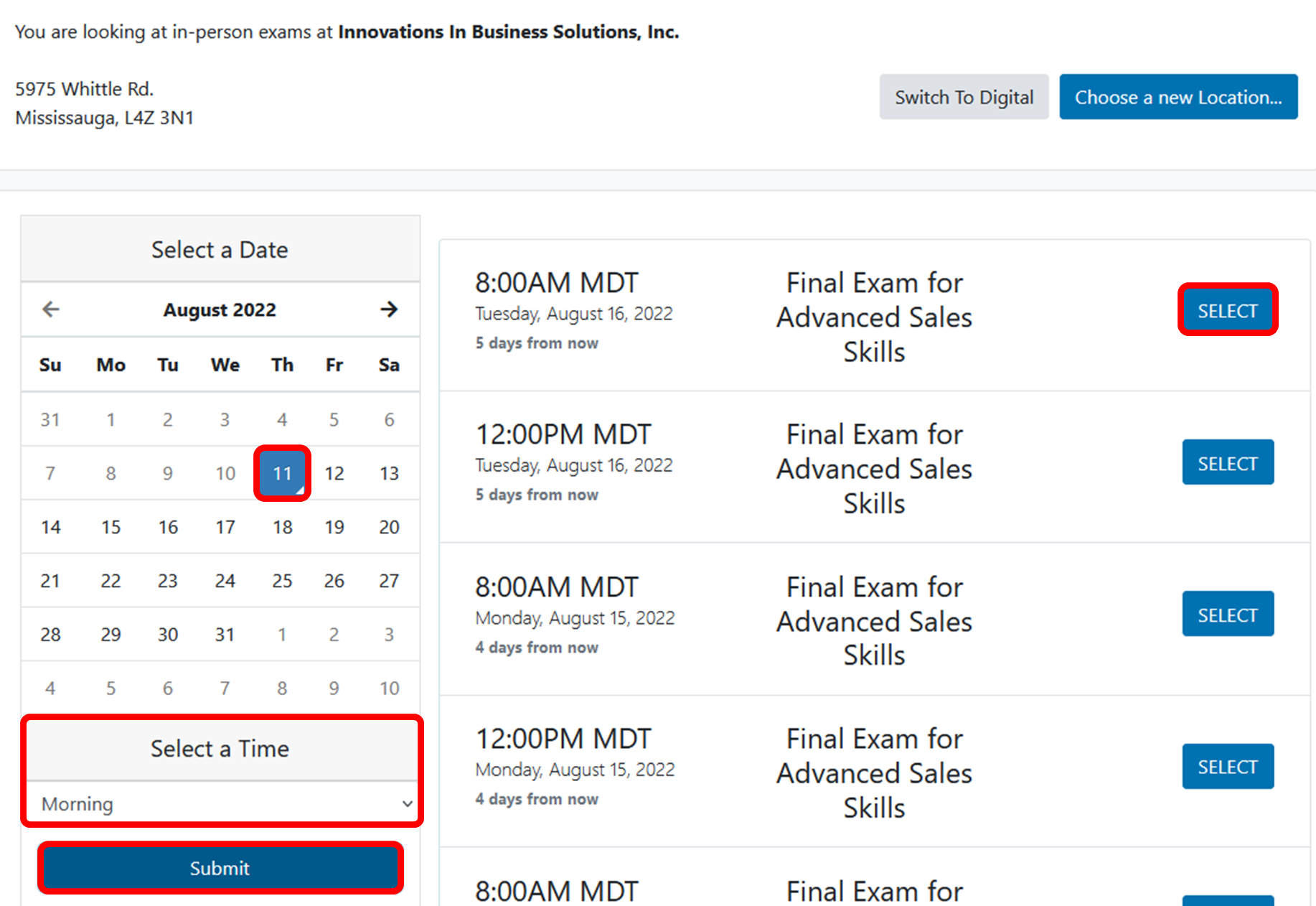This screenshot has width=1316, height=906.
Task: Choose August 31 in last week row
Action: (225, 635)
